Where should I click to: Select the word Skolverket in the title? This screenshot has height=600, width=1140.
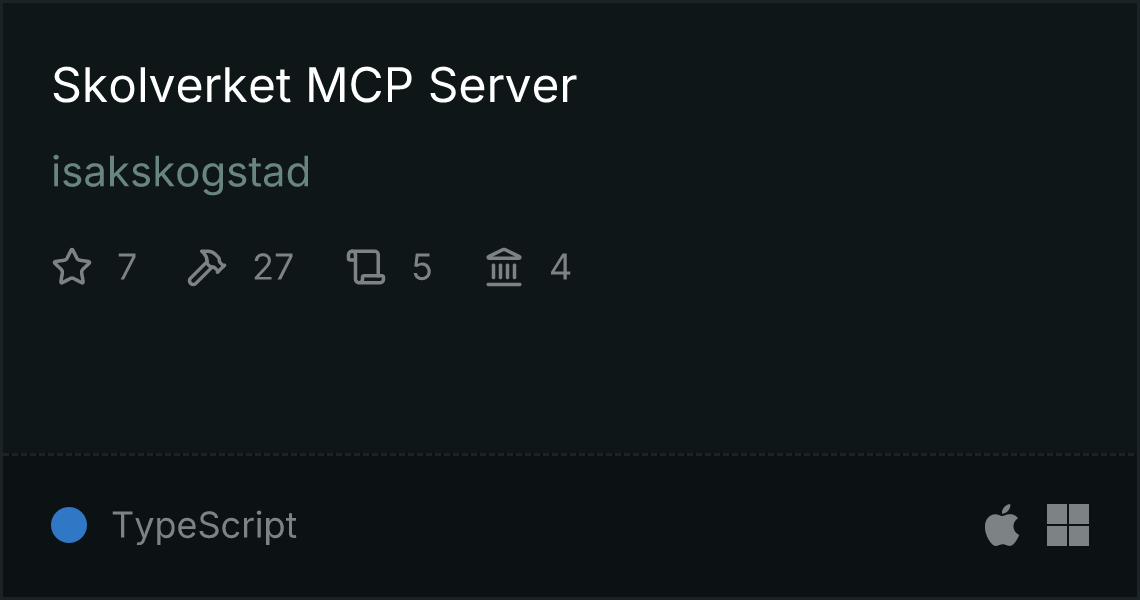click(172, 85)
